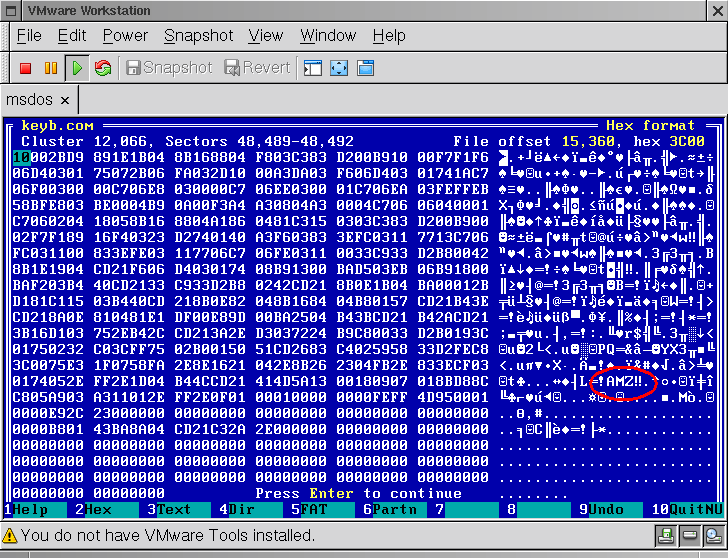
Task: Stop the VM with the red power-off icon
Action: [26, 68]
